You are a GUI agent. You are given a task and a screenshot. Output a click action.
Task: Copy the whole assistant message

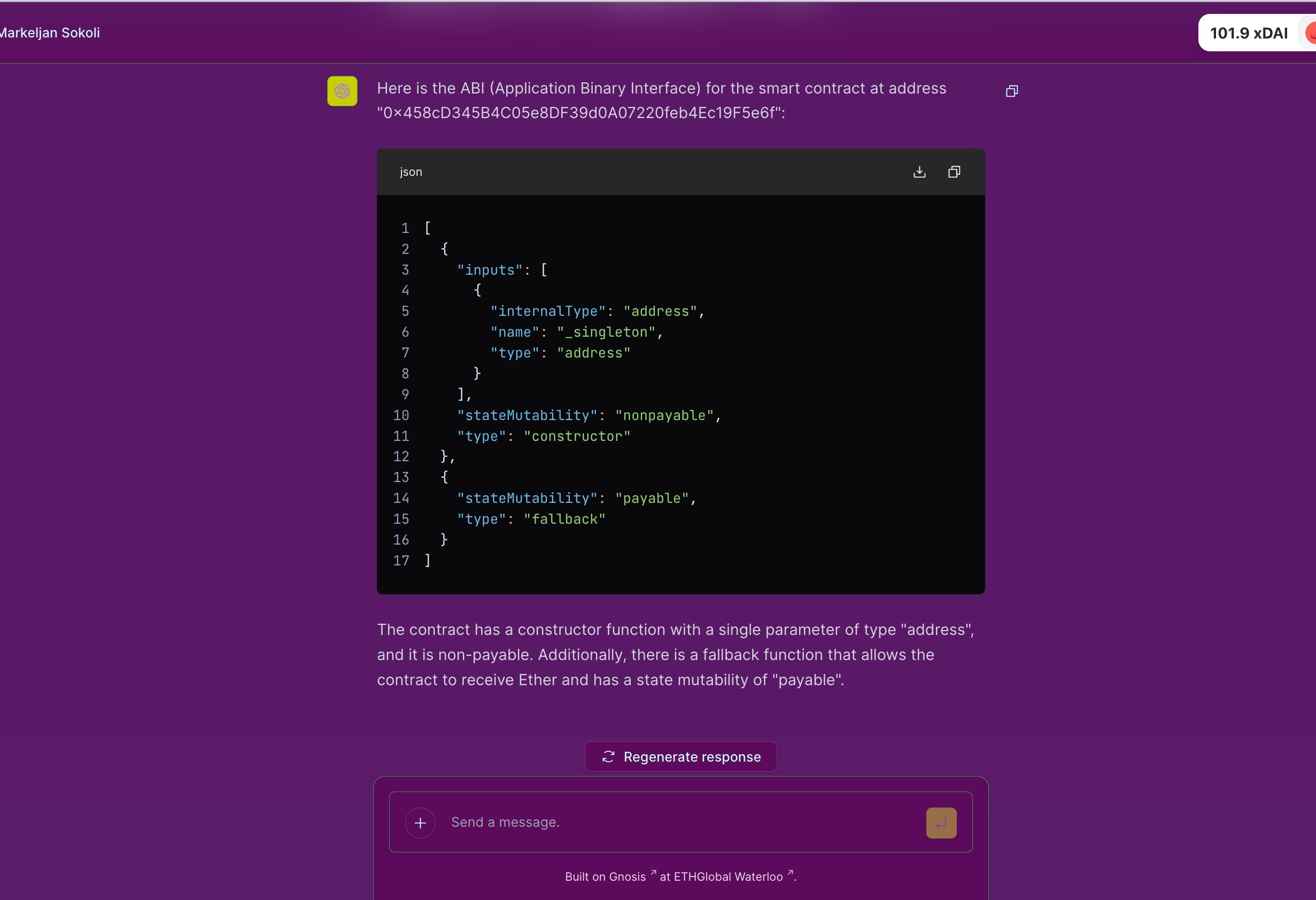1012,91
